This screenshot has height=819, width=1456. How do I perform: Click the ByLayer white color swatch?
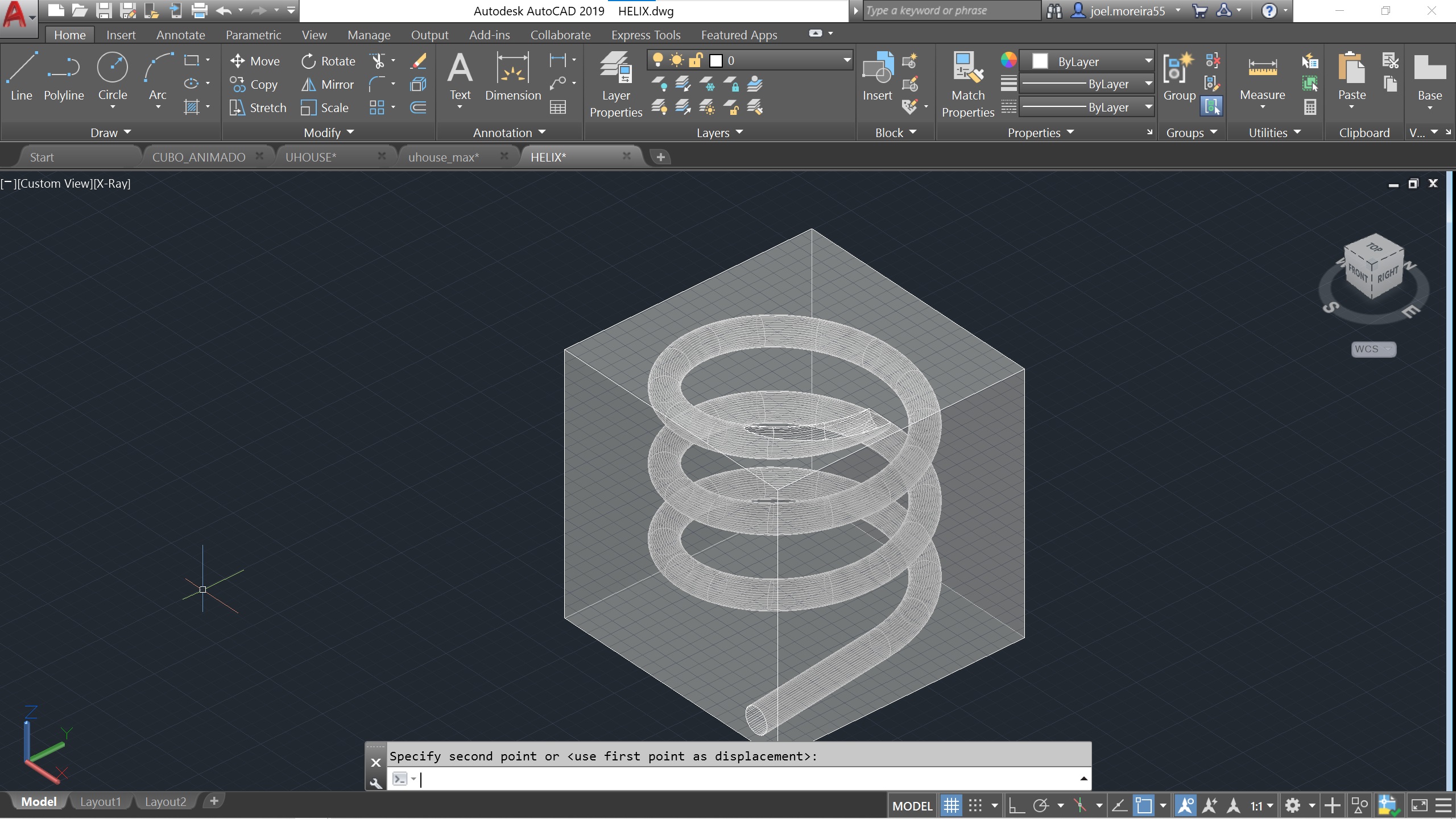tap(1040, 61)
